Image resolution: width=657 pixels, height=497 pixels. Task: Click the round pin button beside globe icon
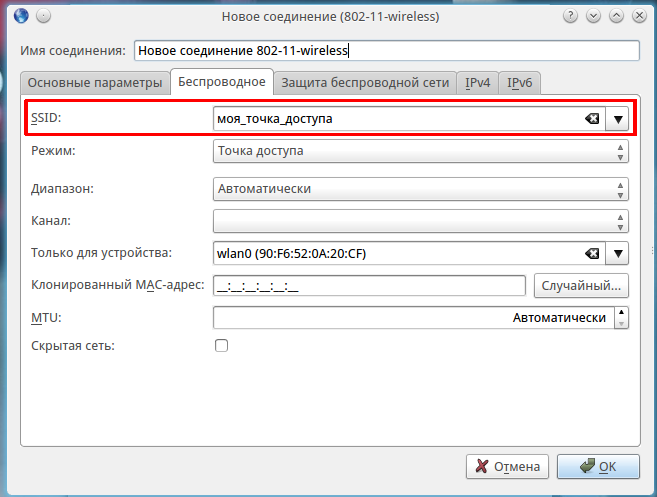[44, 16]
